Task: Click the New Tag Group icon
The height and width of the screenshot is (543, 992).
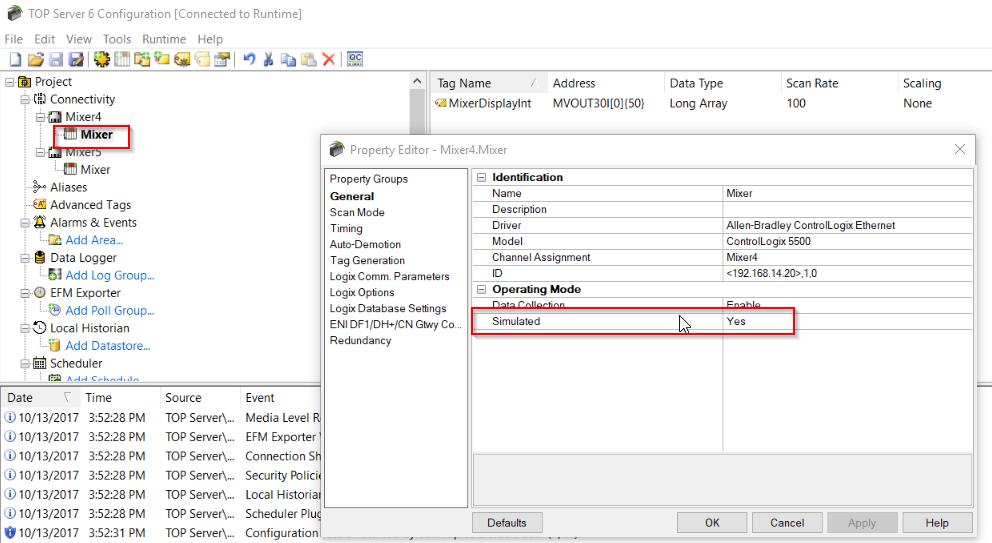Action: [142, 59]
